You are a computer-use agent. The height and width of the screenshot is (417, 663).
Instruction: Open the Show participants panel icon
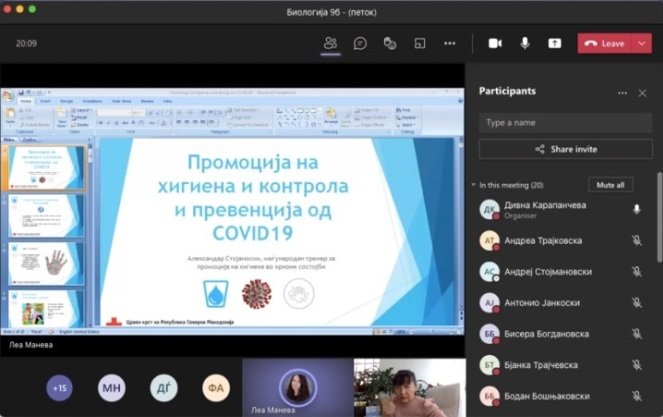pos(331,43)
